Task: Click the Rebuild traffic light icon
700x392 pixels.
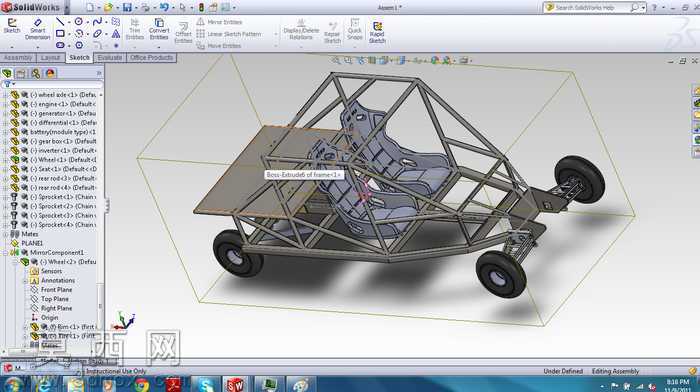Action: point(201,7)
